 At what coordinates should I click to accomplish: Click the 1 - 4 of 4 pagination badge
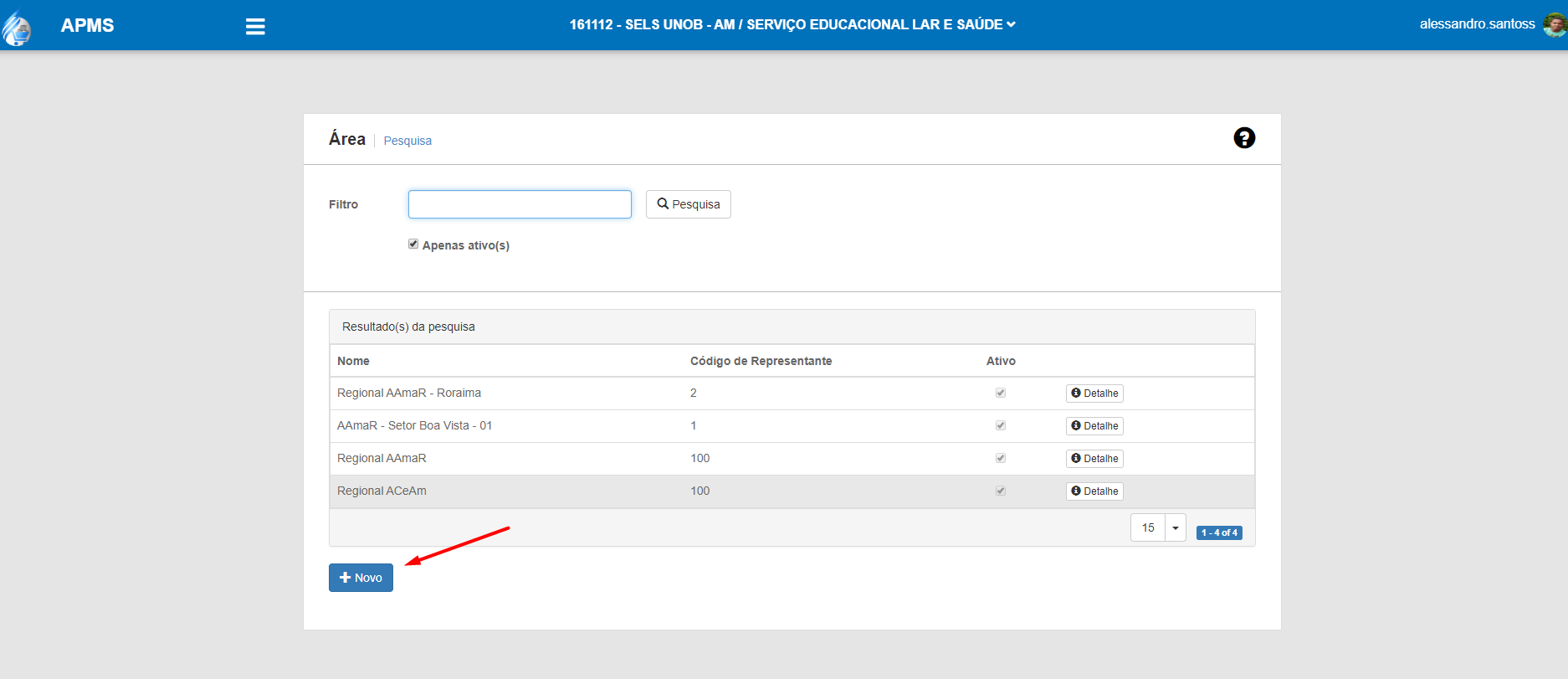[x=1219, y=532]
